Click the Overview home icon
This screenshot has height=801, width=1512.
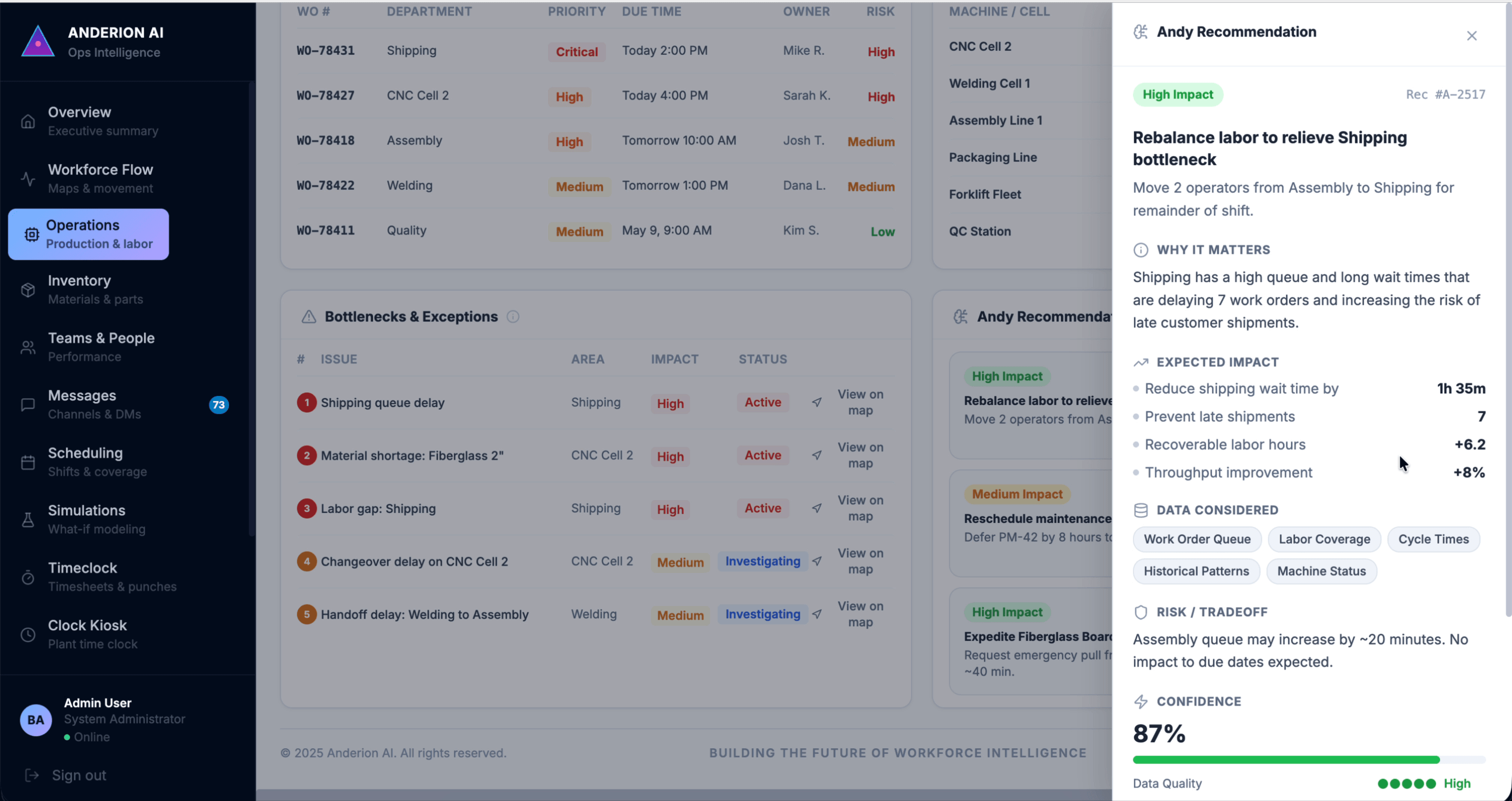(28, 121)
